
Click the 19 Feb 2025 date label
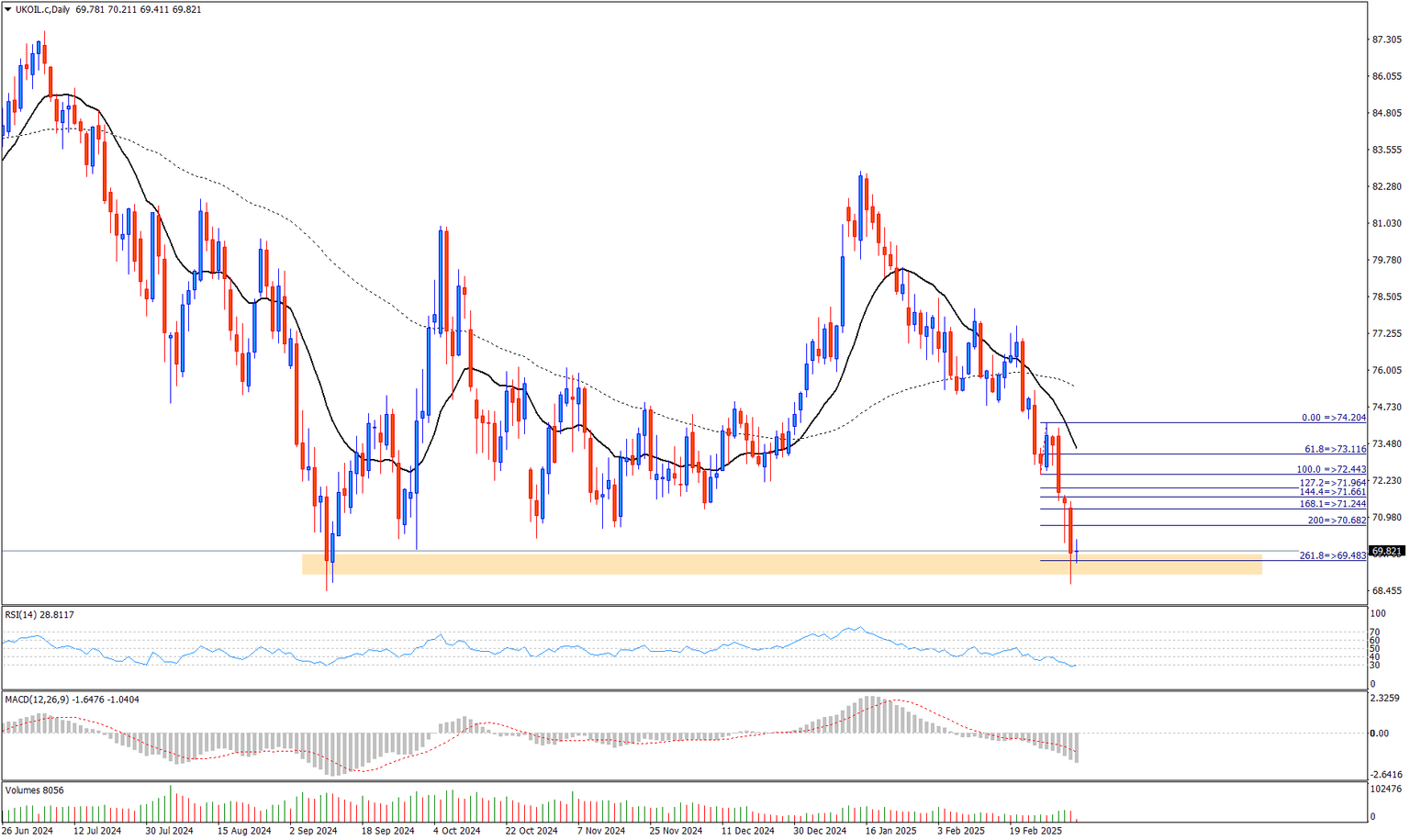click(1035, 831)
